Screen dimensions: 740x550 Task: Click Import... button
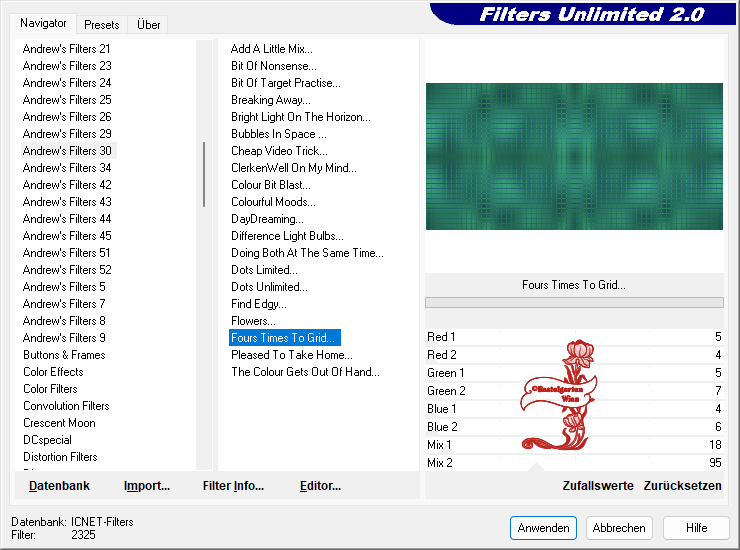(147, 485)
